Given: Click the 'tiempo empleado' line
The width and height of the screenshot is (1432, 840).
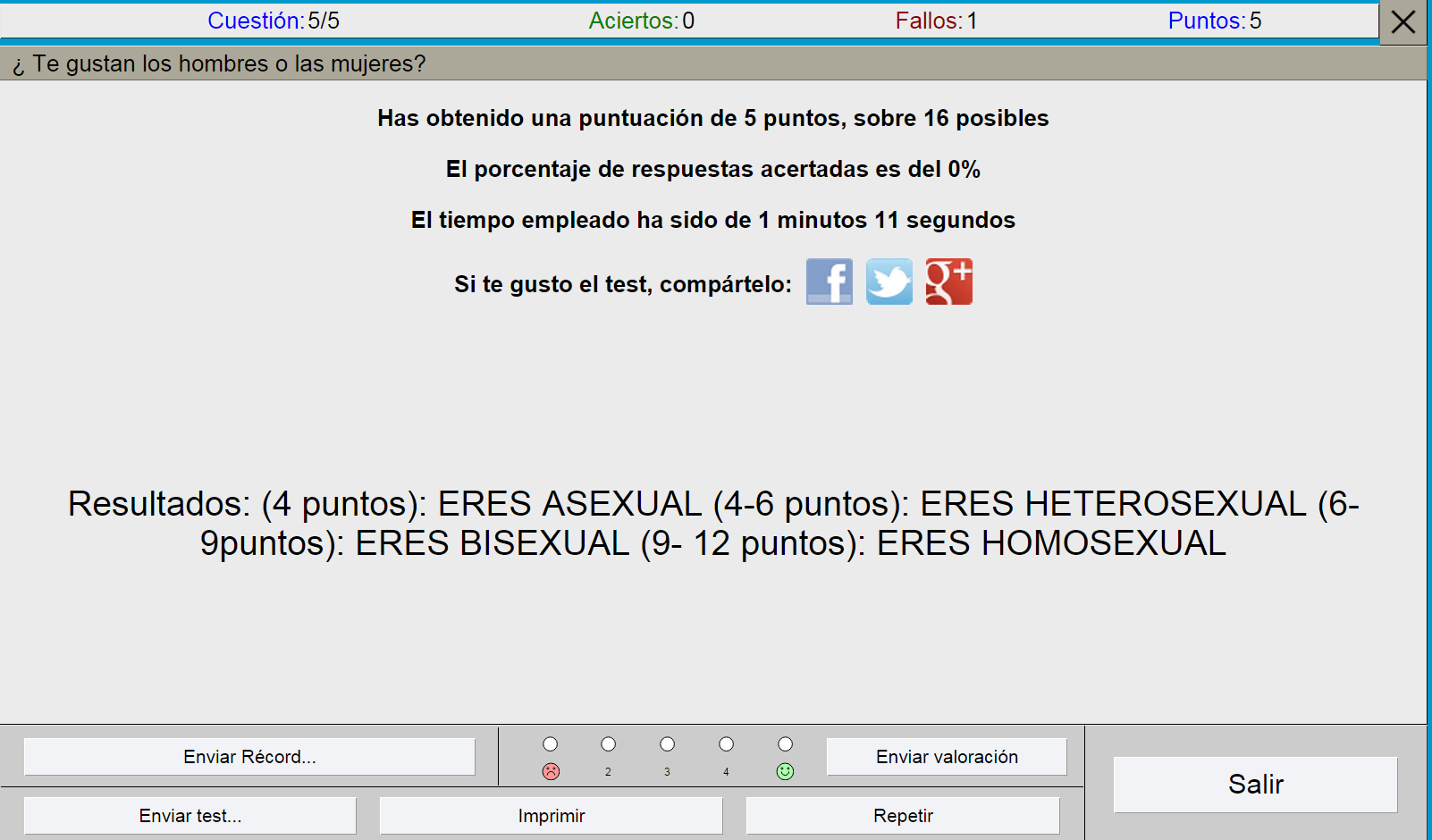Looking at the screenshot, I should click(x=713, y=220).
